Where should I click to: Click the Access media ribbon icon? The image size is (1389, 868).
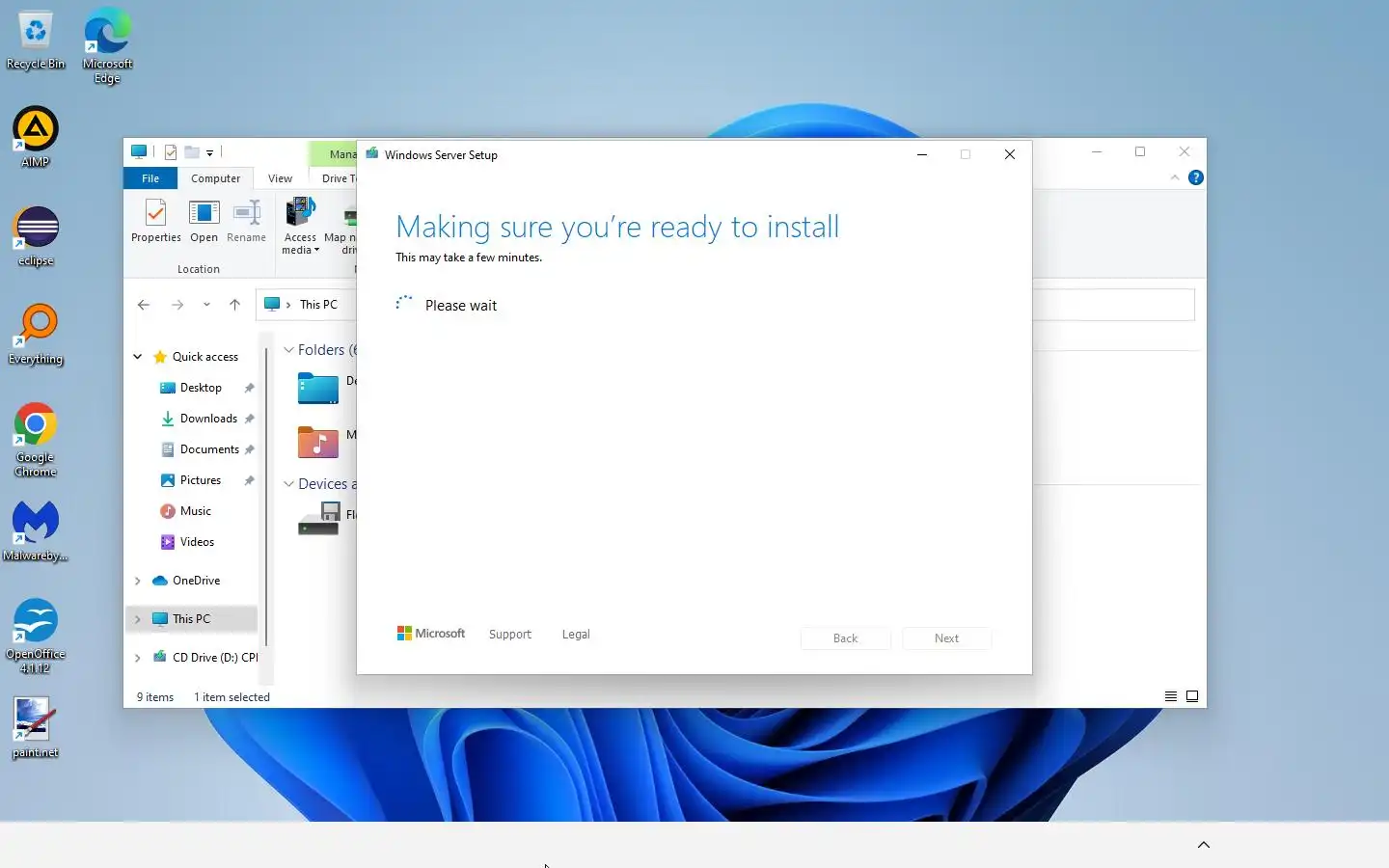click(x=300, y=226)
